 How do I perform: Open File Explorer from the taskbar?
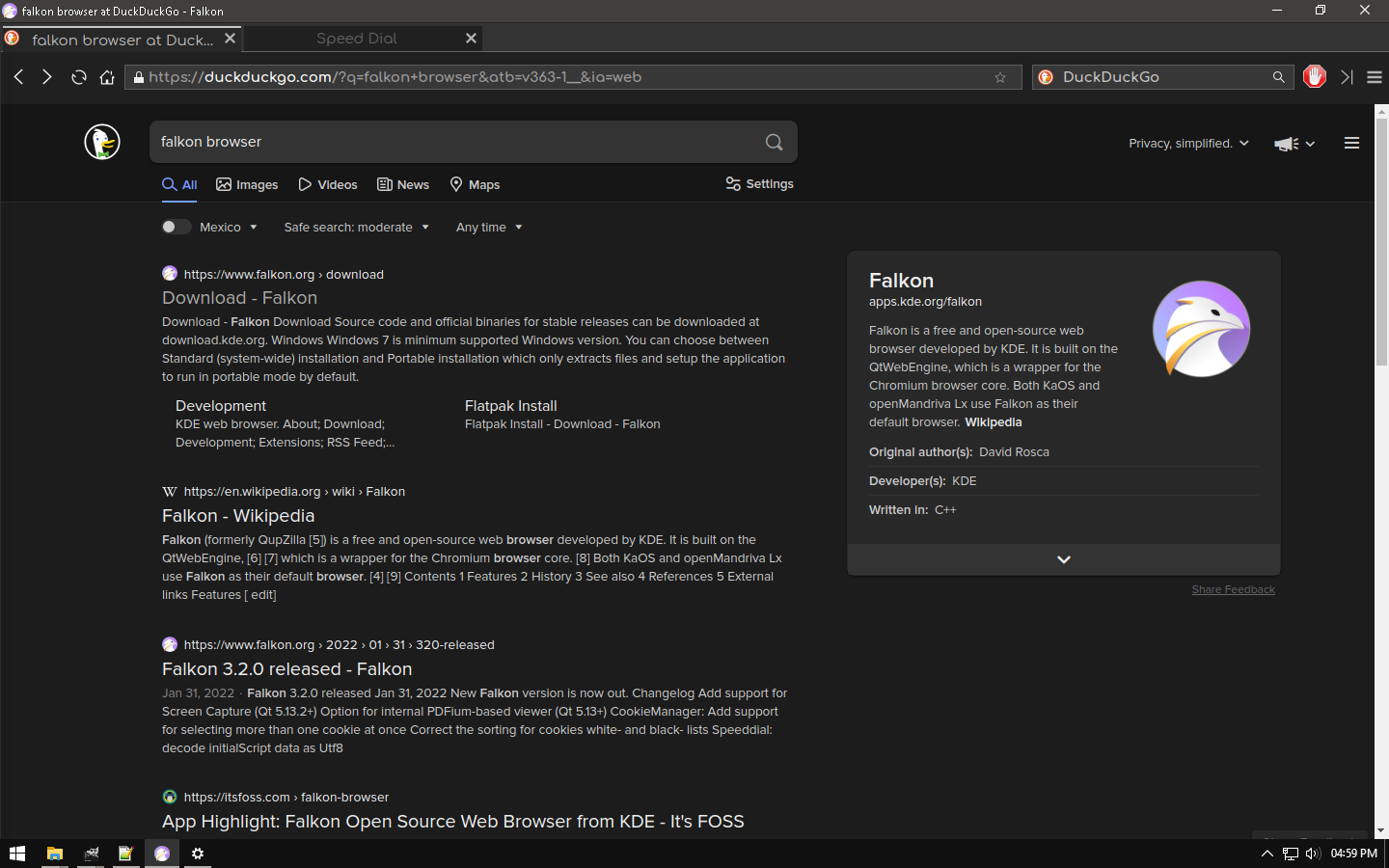click(x=55, y=854)
